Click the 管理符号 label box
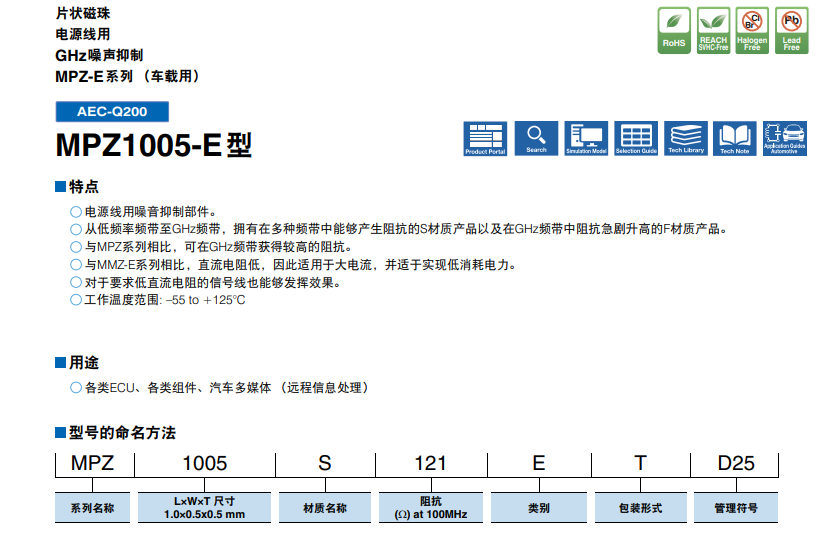Viewport: 836px width, 552px height. [x=736, y=508]
